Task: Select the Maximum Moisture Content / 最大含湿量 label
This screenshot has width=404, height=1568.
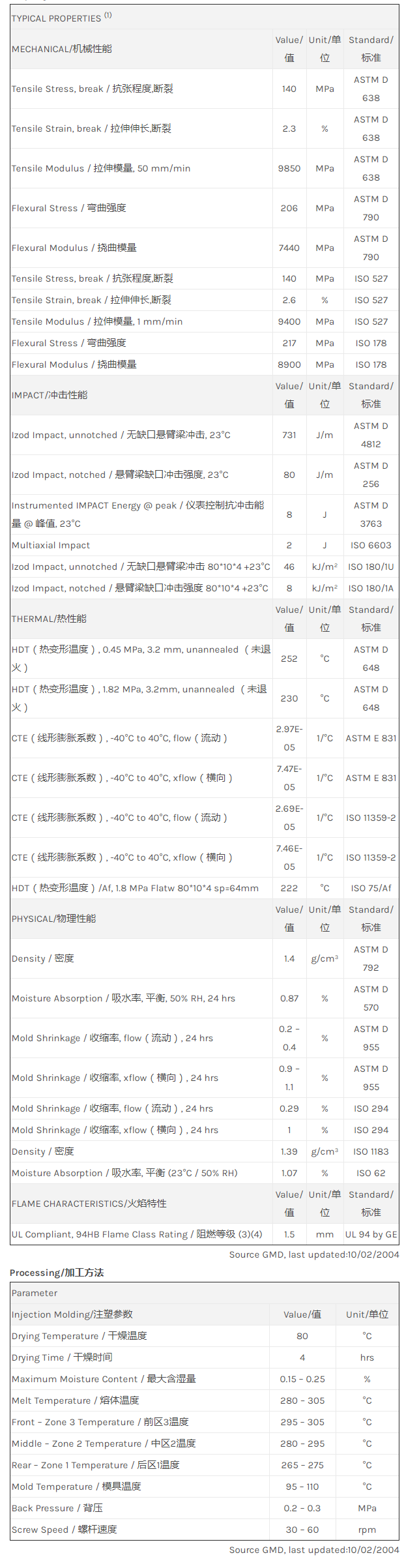Action: [x=104, y=1379]
